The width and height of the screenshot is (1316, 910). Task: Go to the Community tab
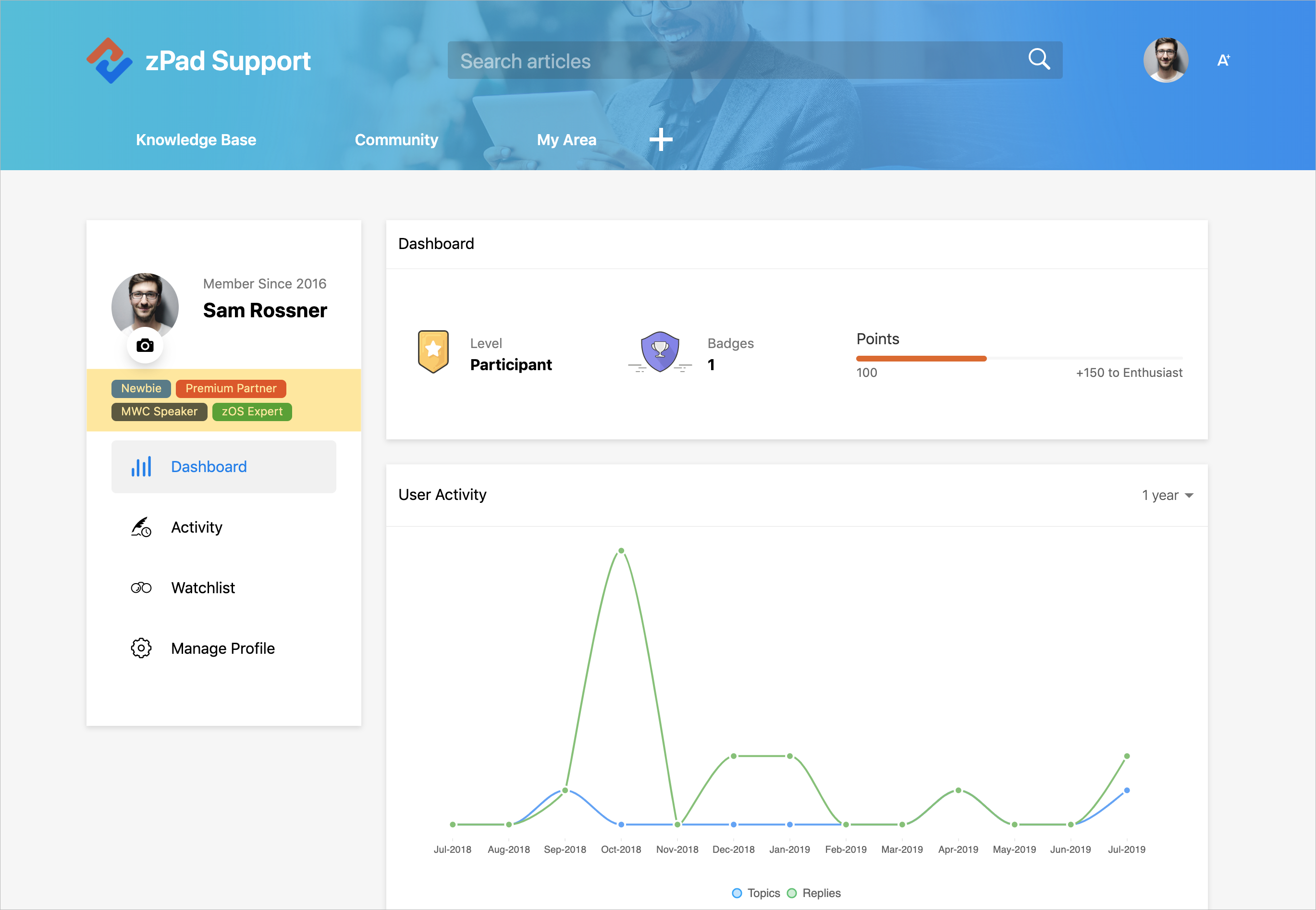396,140
